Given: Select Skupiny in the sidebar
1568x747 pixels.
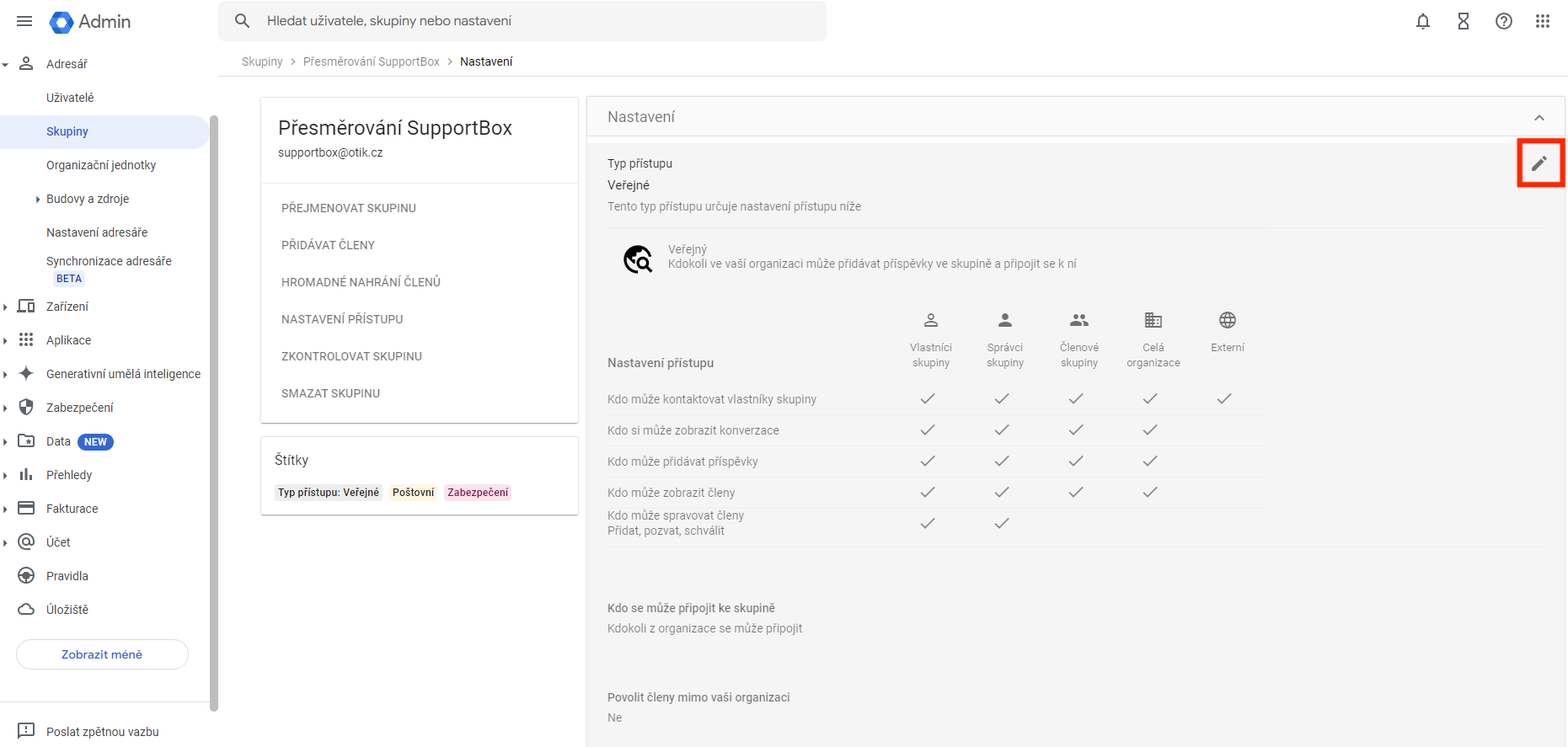Looking at the screenshot, I should 104,131.
